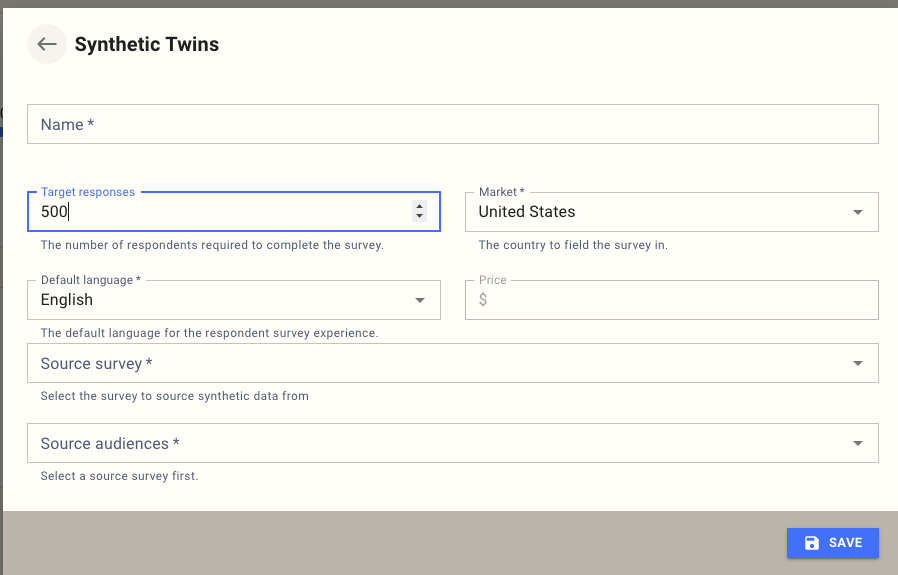Click the floppy disk icon on Save
Viewport: 898px width, 575px height.
point(812,543)
